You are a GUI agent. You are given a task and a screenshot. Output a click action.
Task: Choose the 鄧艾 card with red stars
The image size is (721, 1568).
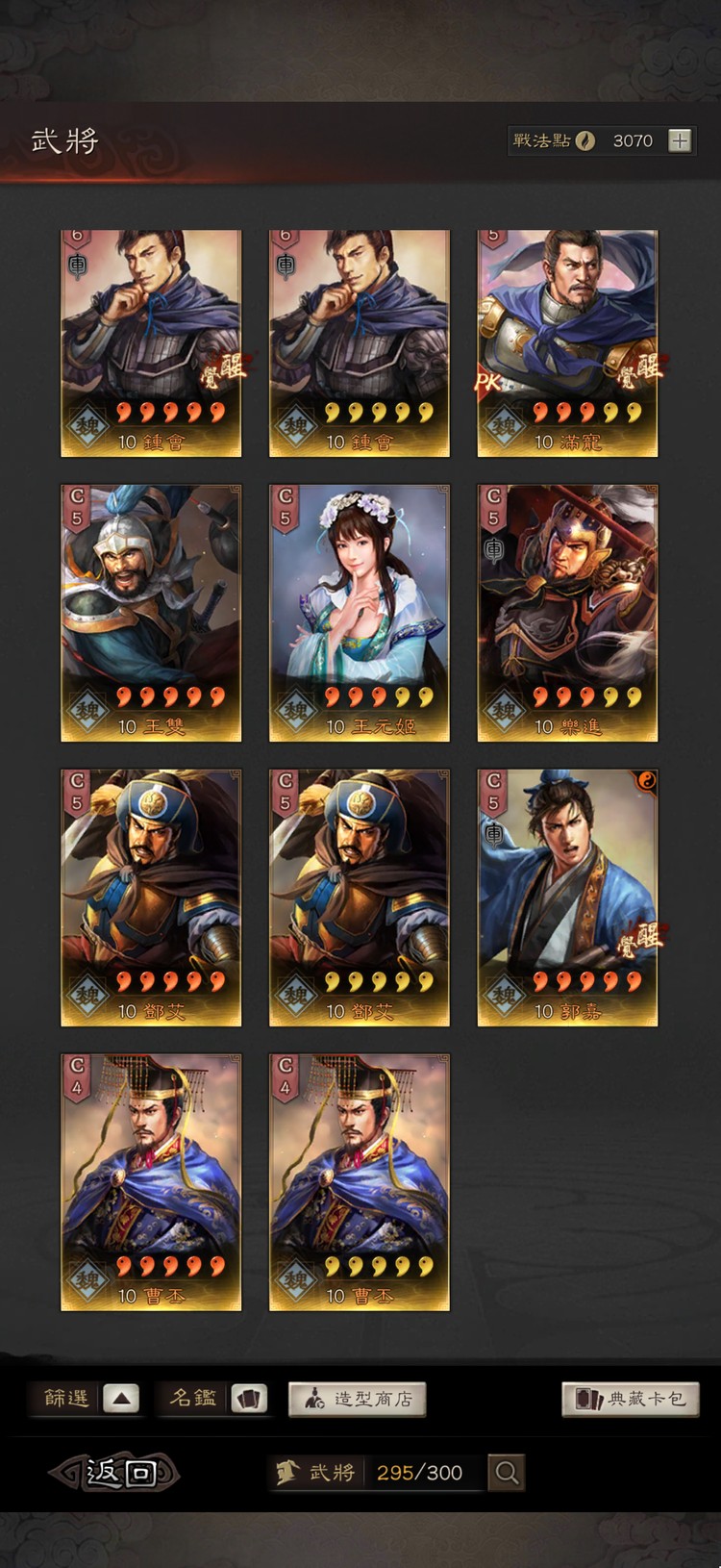click(151, 898)
